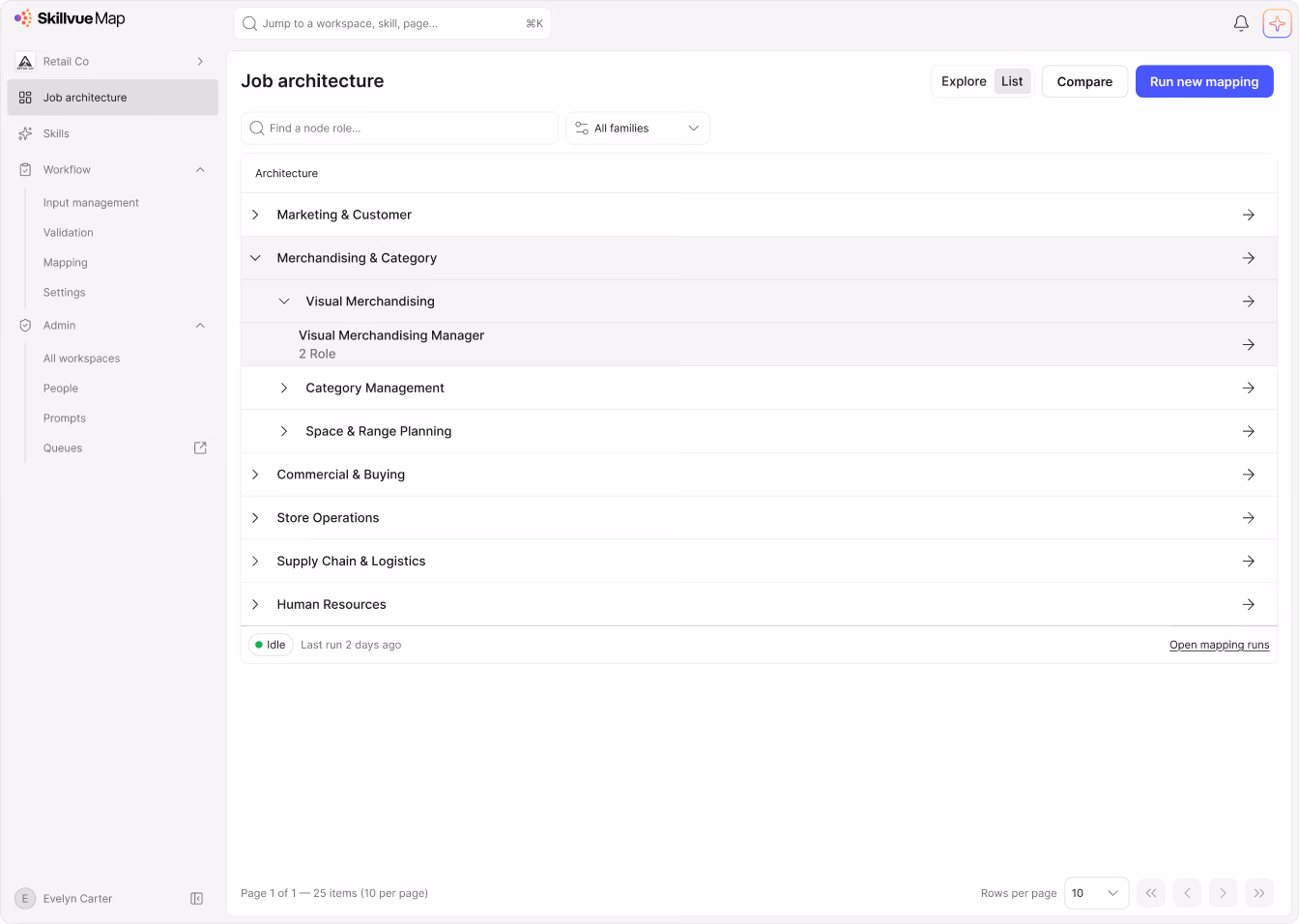Collapse Workflow sidebar section
This screenshot has height=924, width=1299.
pyautogui.click(x=200, y=169)
